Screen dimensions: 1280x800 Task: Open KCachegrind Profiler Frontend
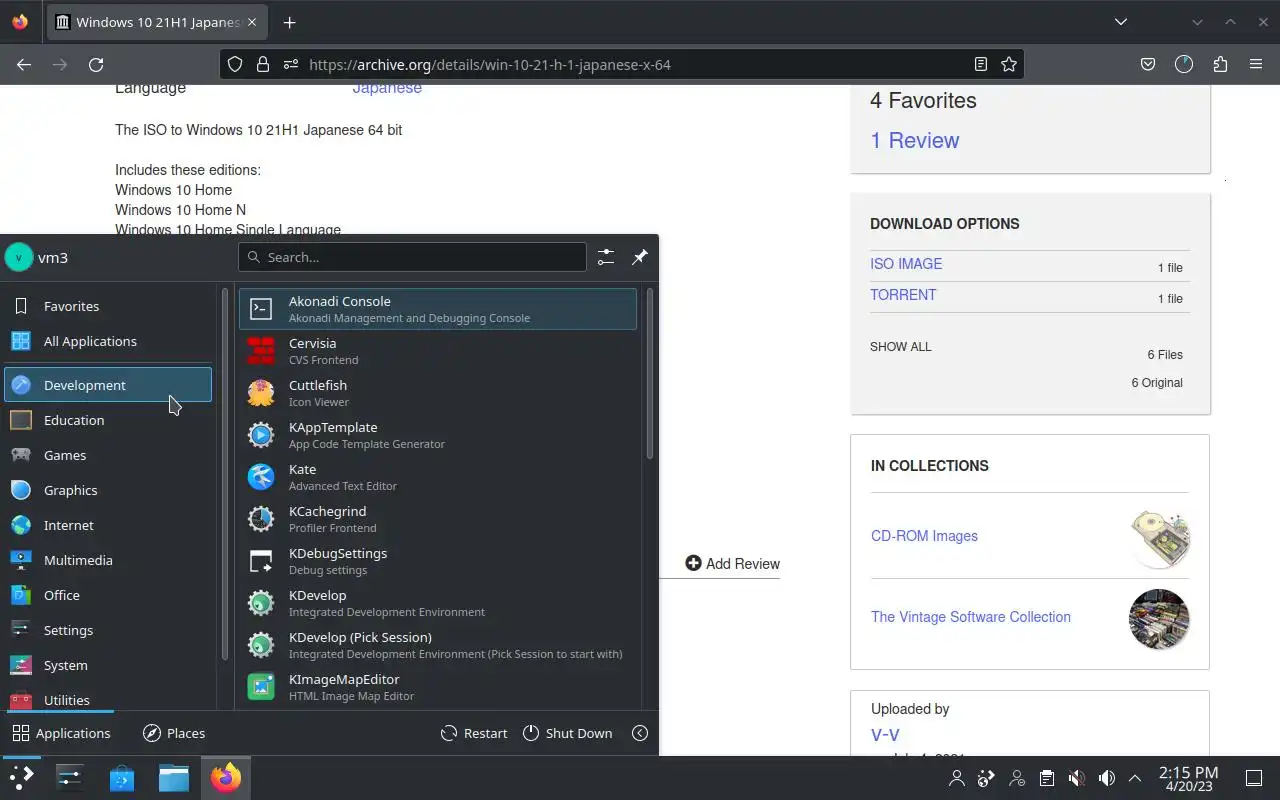437,519
